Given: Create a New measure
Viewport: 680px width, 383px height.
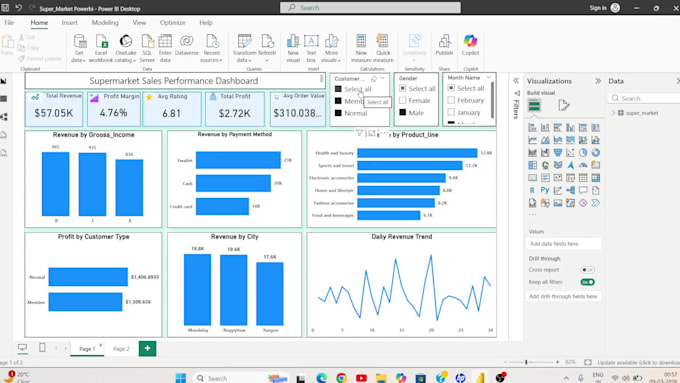Looking at the screenshot, I should [361, 48].
